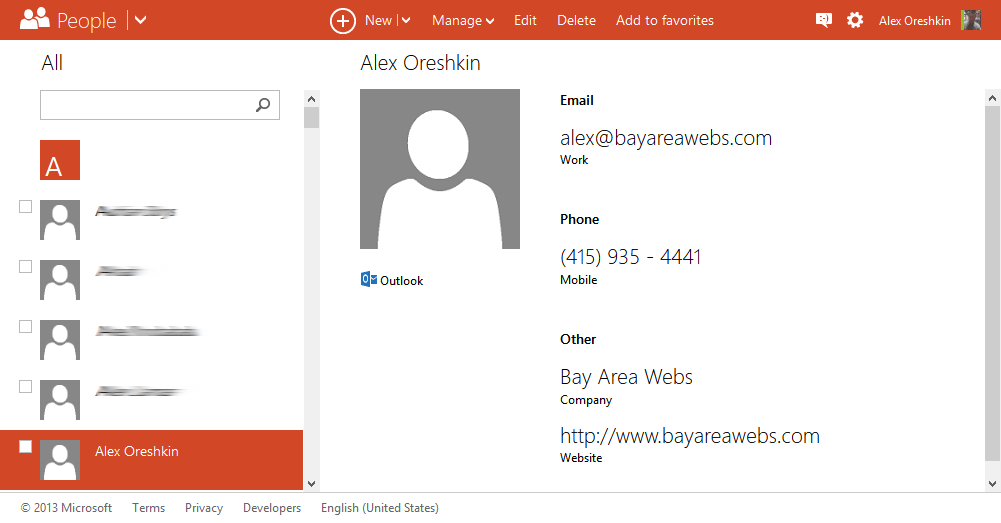Open the People app switcher chevron
The width and height of the screenshot is (1001, 523).
[x=140, y=20]
